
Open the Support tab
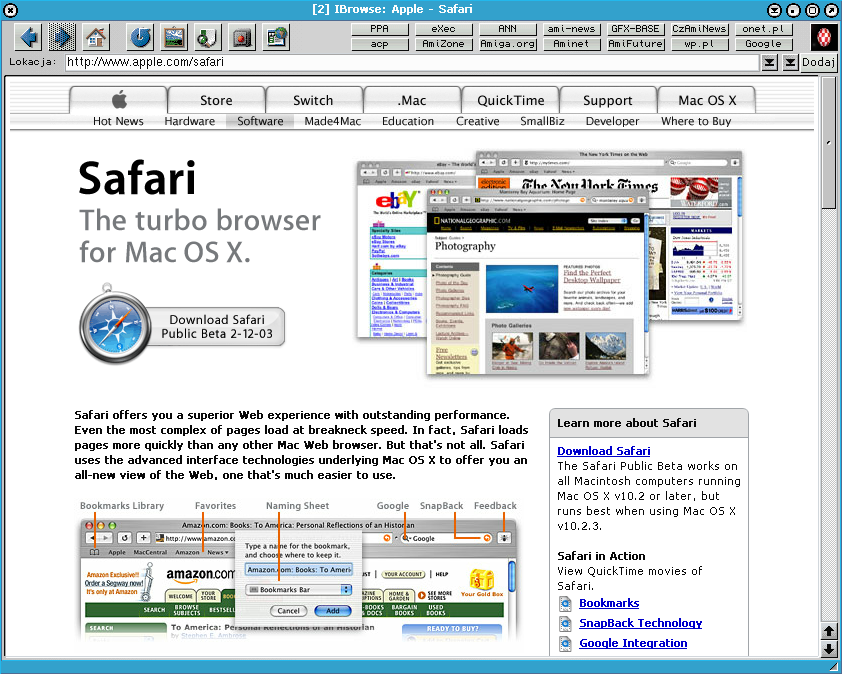(x=608, y=100)
